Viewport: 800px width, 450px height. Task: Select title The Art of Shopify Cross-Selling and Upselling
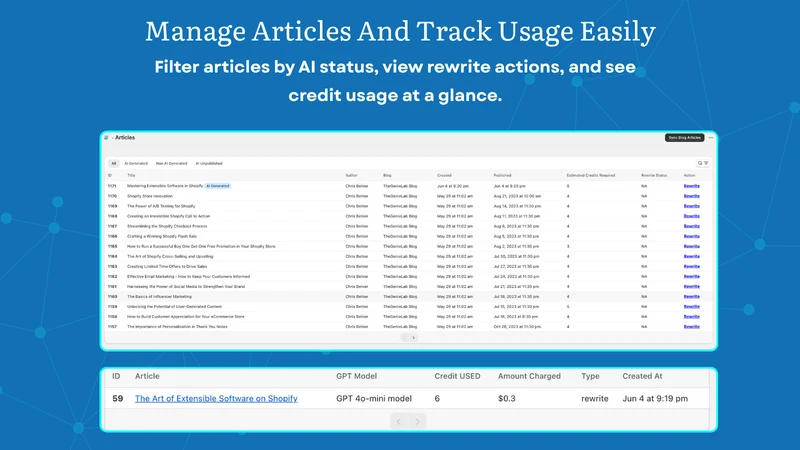(170, 257)
